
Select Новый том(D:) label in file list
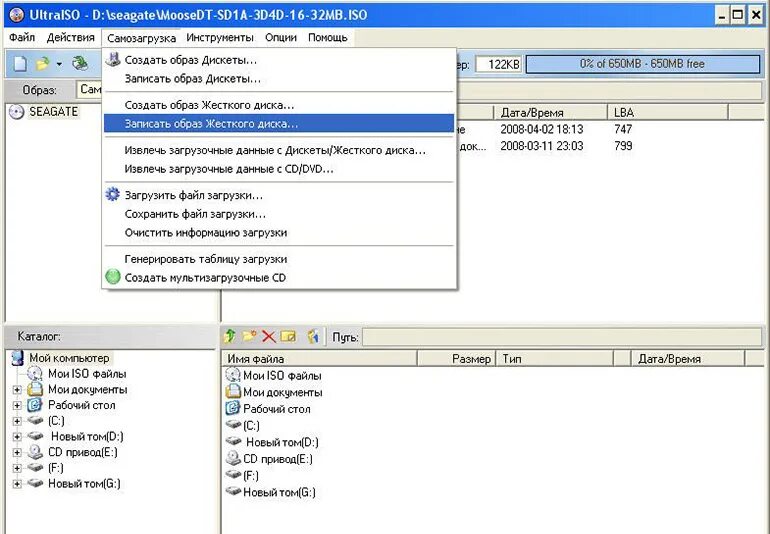282,442
